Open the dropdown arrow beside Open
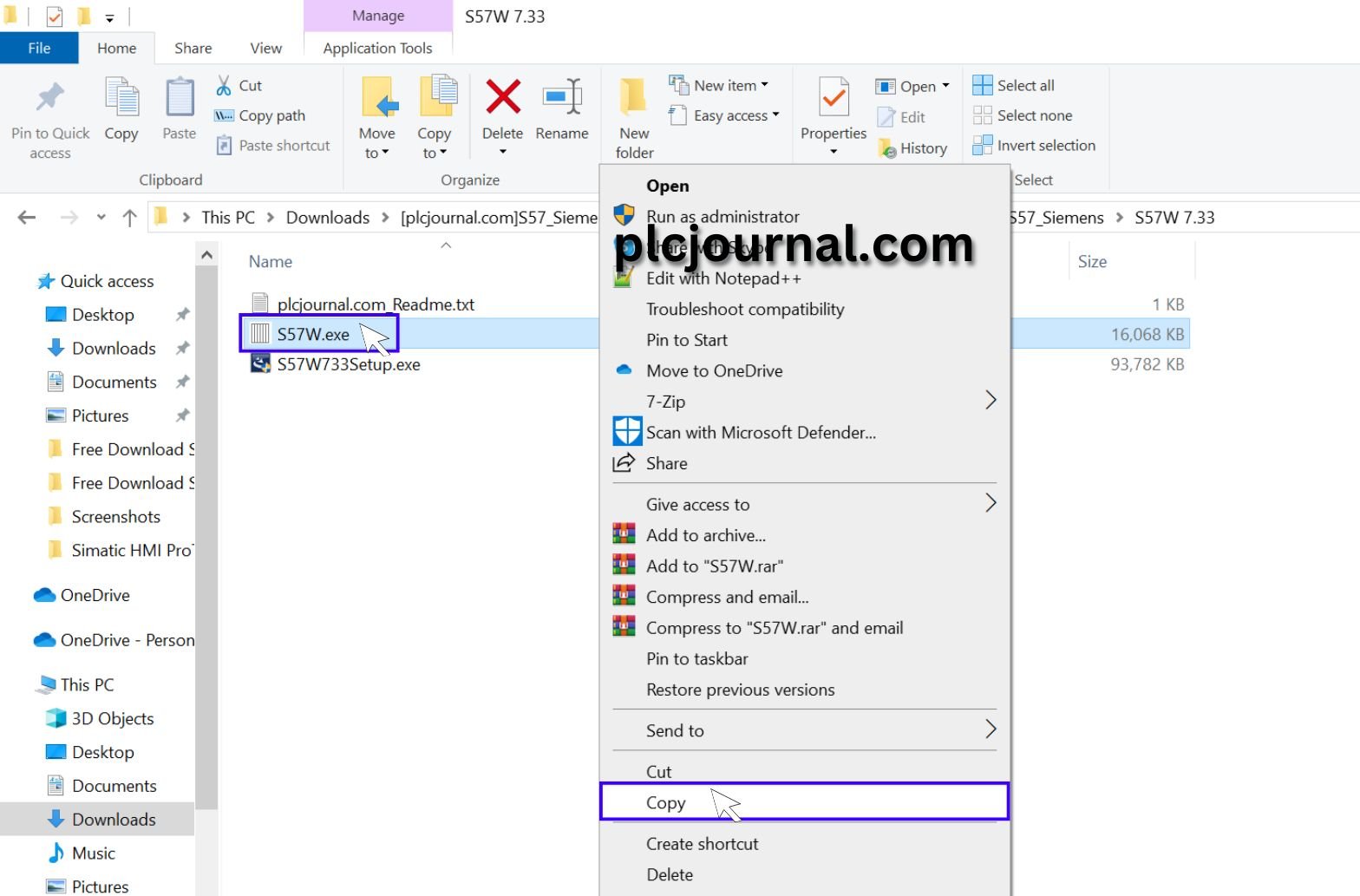Screen dimensions: 1360x896 pyautogui.click(x=945, y=85)
